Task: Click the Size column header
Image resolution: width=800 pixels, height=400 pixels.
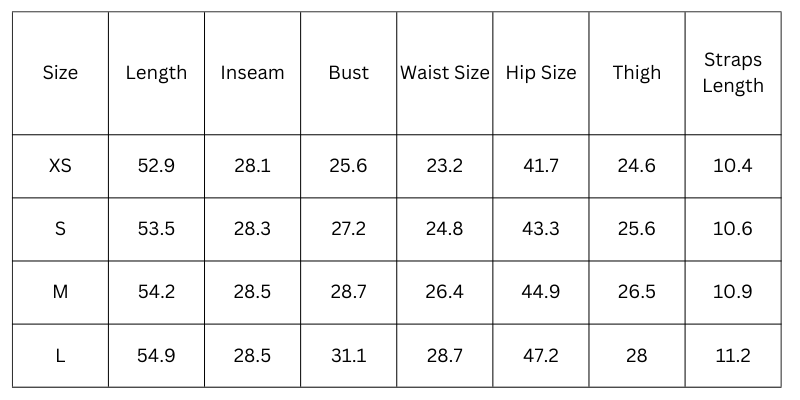Action: click(60, 73)
